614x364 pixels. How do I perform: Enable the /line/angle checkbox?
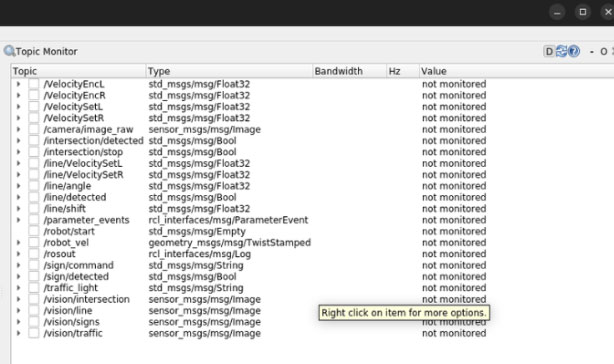coord(34,186)
